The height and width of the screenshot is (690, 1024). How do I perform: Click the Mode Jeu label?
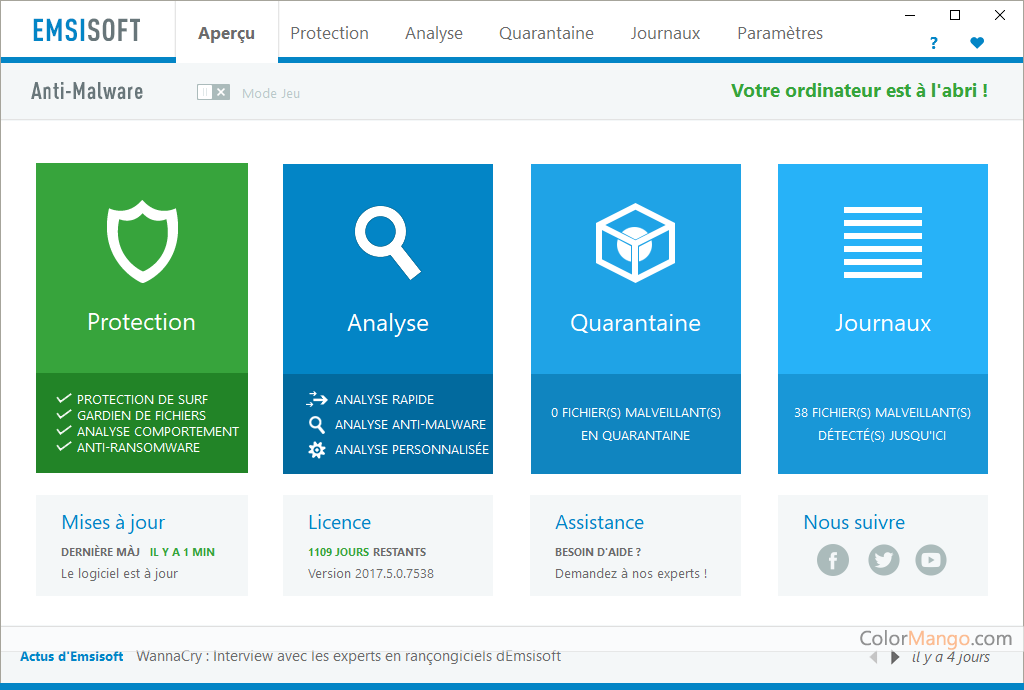coord(271,93)
